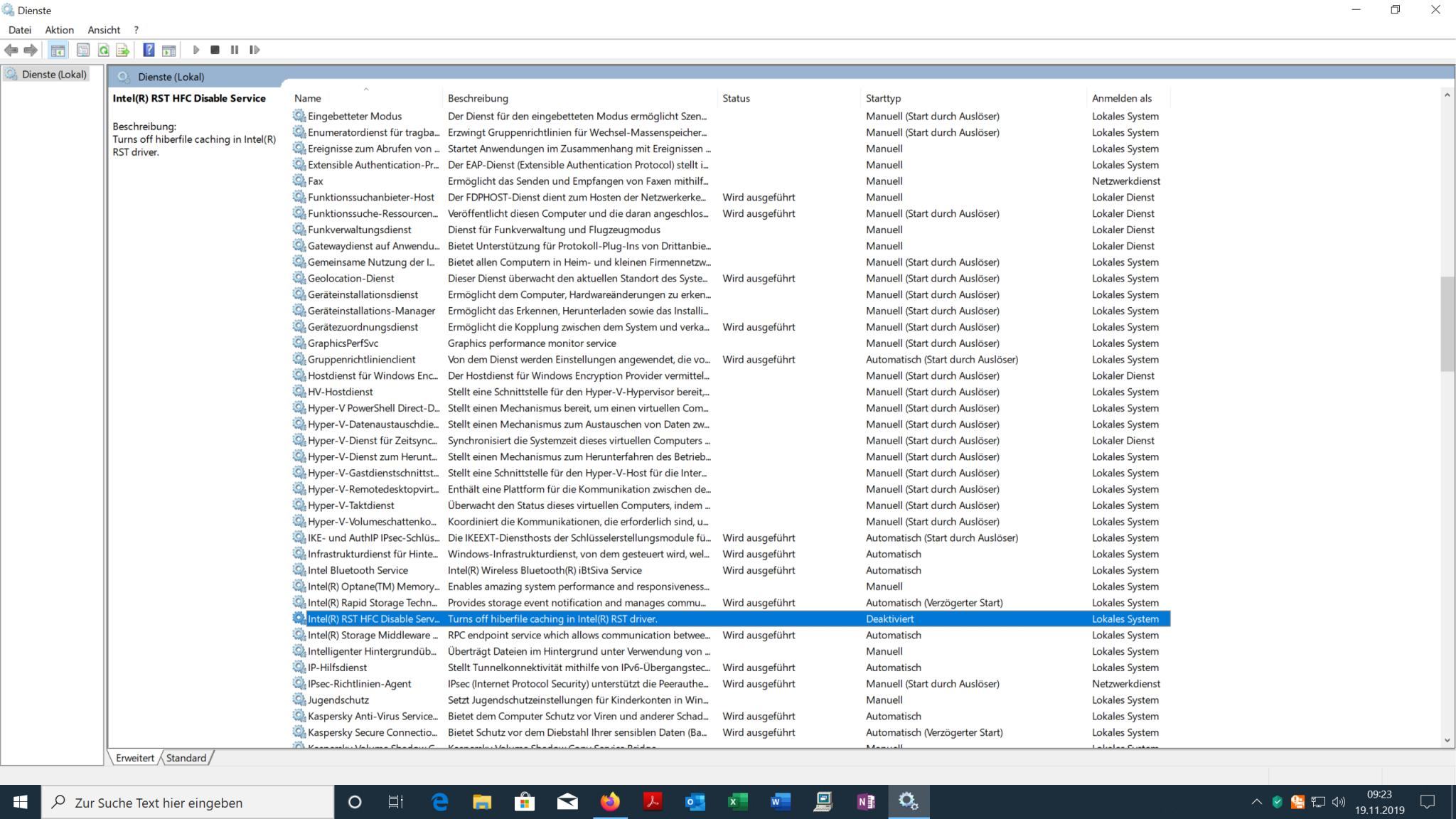Switch to the Erweitert tab
Image resolution: width=1456 pixels, height=819 pixels.
click(x=135, y=758)
